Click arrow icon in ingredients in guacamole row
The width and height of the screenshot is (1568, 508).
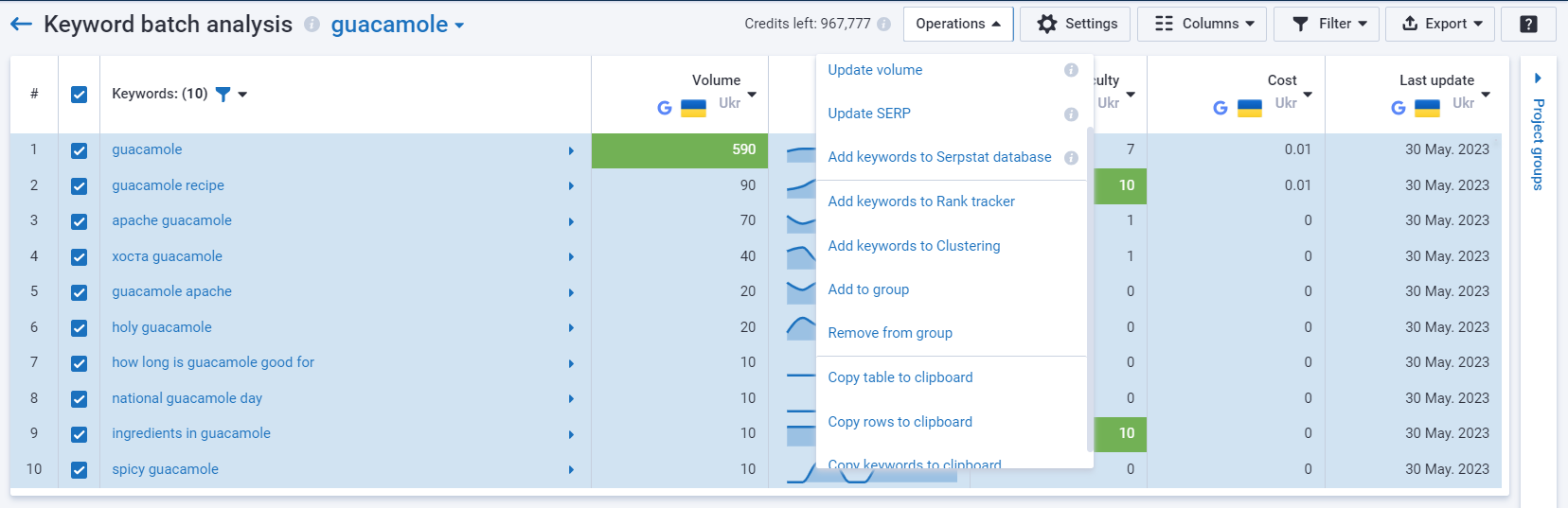click(571, 434)
